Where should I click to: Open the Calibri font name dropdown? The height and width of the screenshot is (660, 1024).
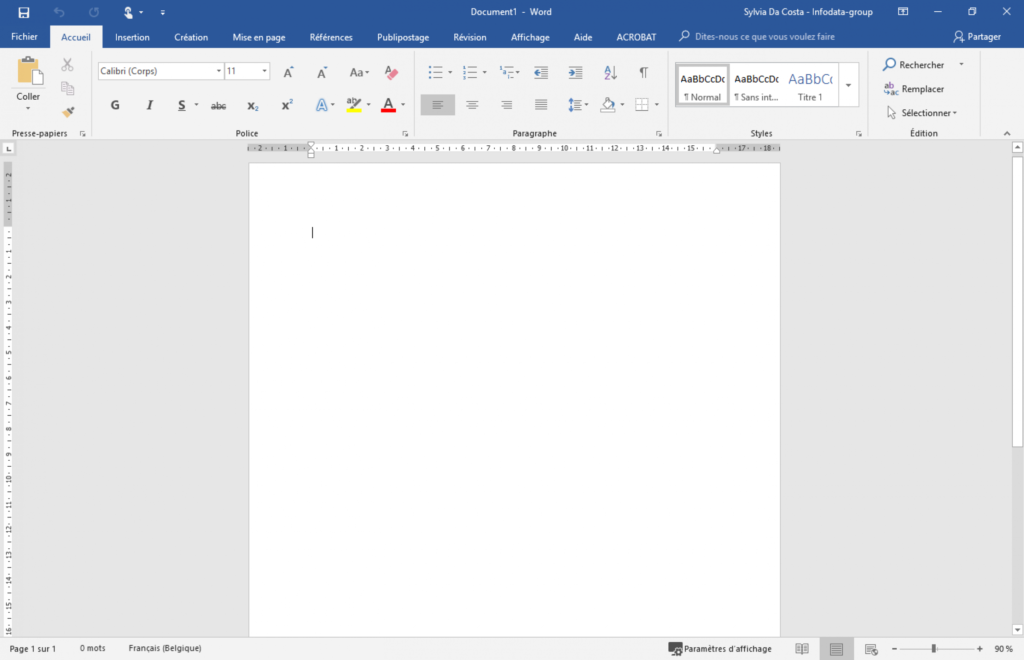218,72
